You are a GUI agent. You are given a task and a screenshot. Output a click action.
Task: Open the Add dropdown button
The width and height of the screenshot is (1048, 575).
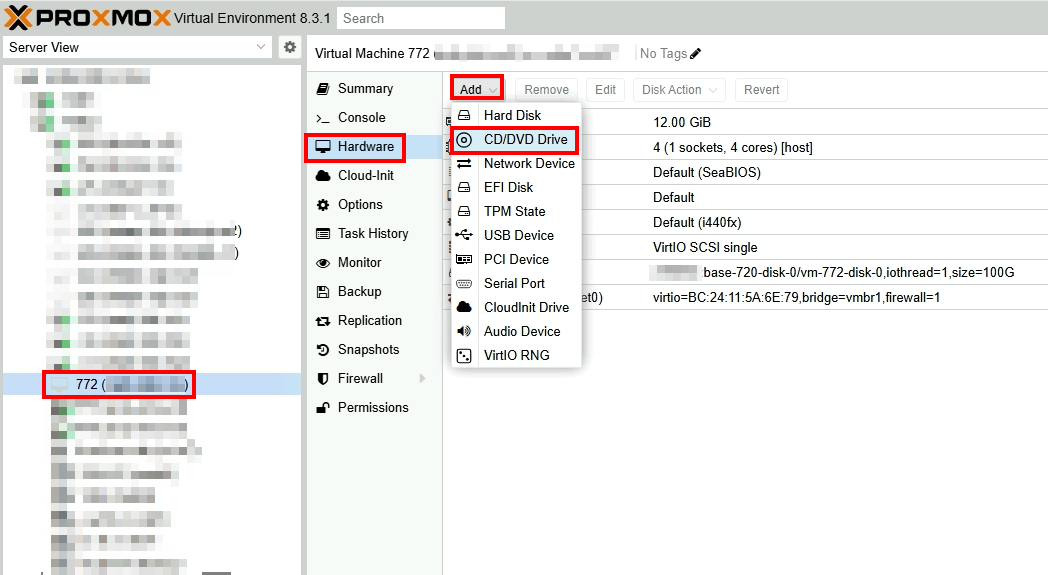(477, 90)
